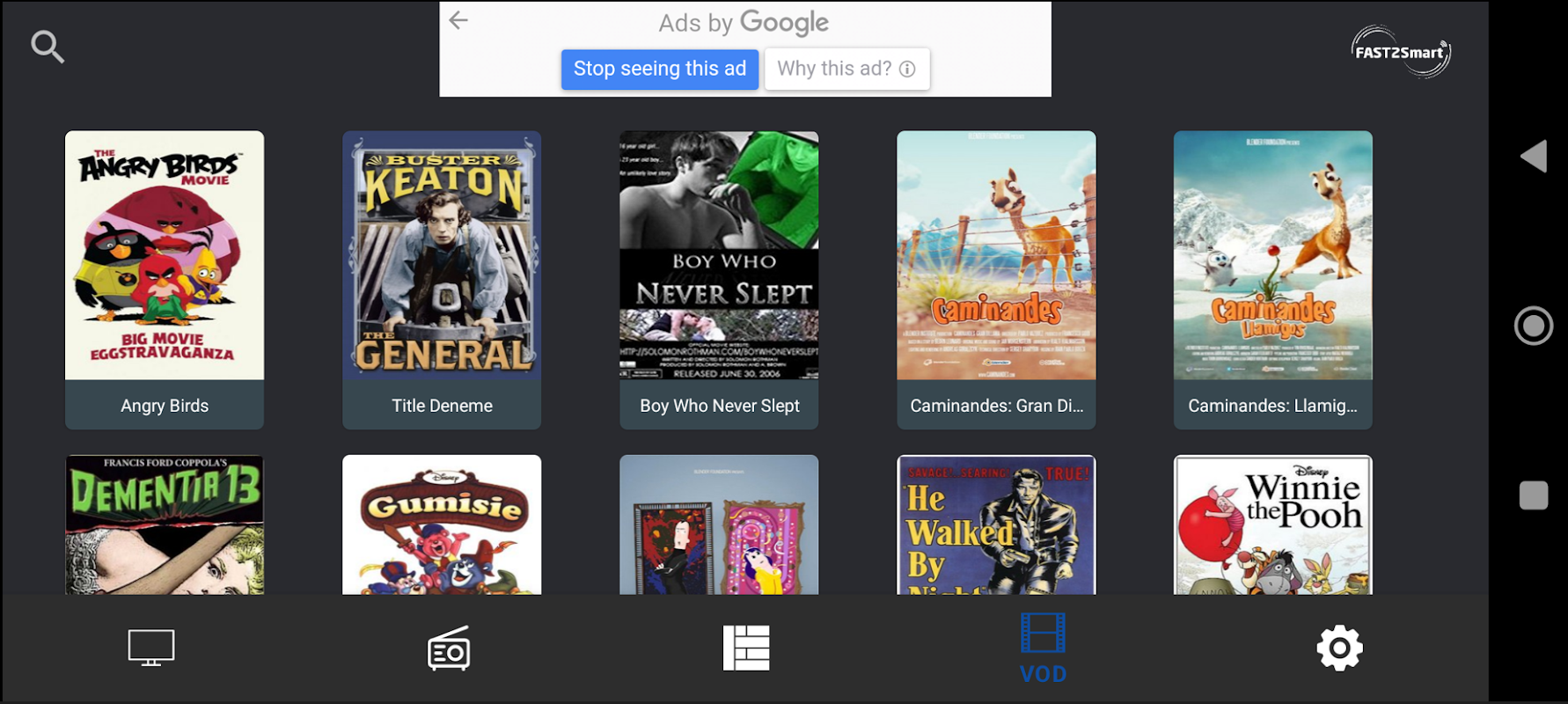The width and height of the screenshot is (1568, 704).
Task: Open the Angry Birds movie poster
Action: pos(165,255)
